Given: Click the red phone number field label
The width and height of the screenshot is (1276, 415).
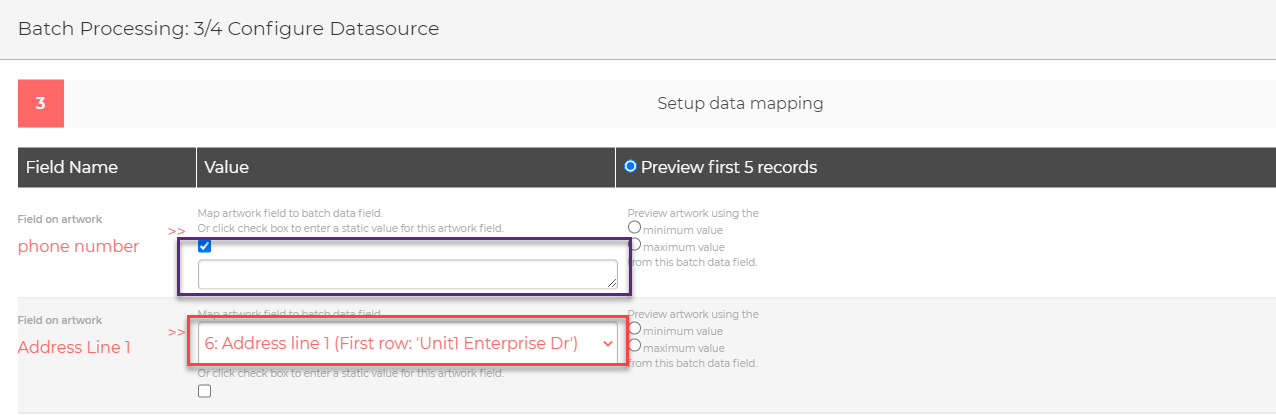Looking at the screenshot, I should (78, 246).
